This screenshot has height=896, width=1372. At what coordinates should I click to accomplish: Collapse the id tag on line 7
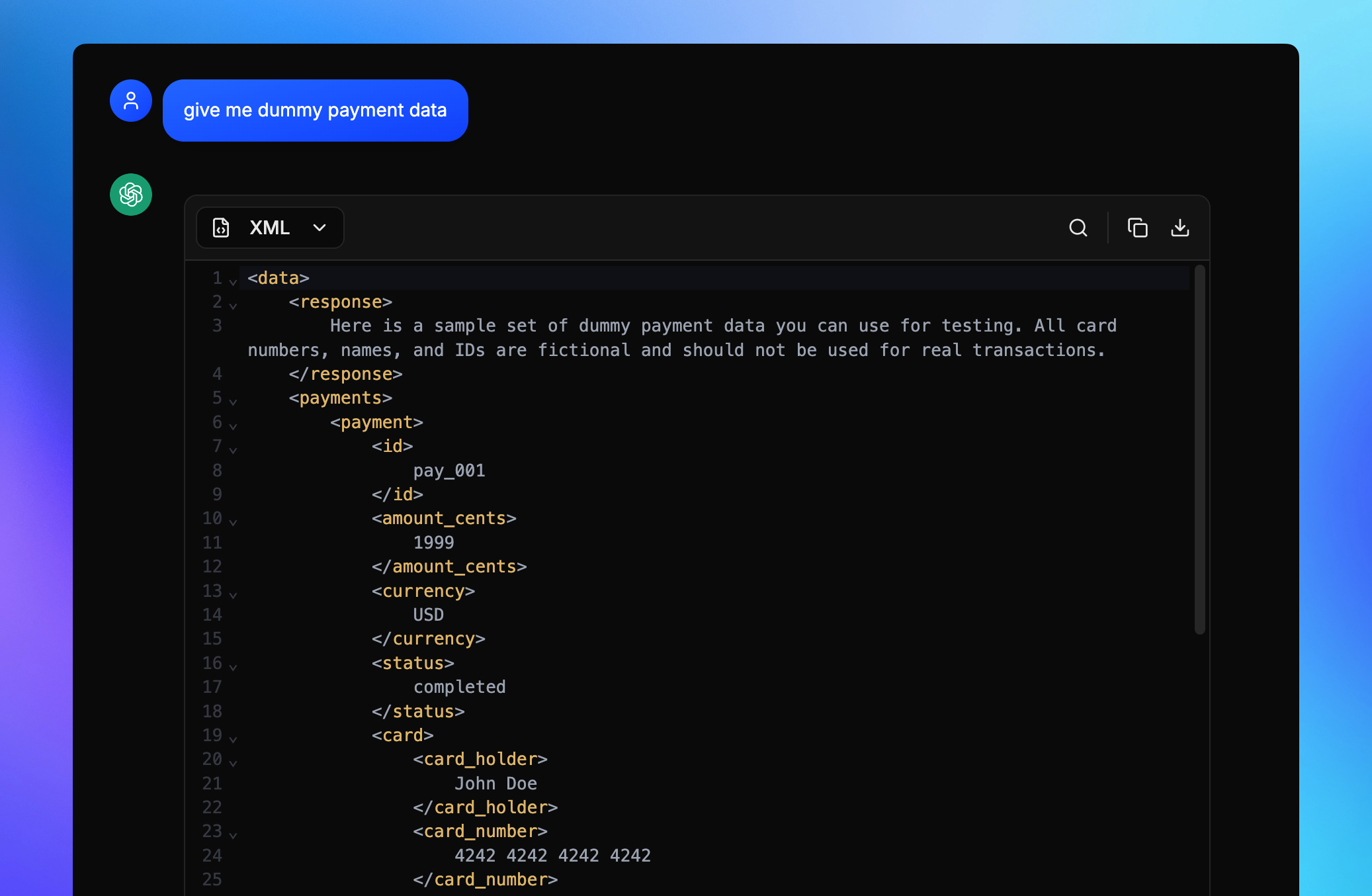(233, 450)
